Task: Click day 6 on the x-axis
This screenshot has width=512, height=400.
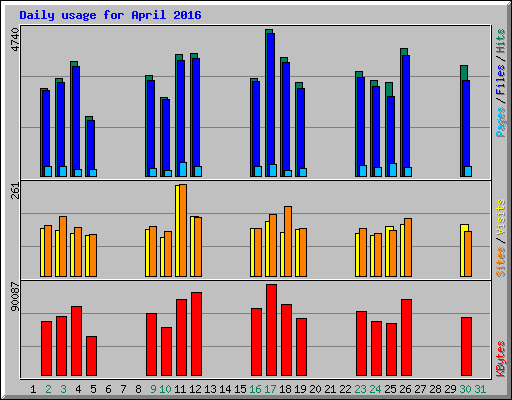Action: tap(108, 389)
